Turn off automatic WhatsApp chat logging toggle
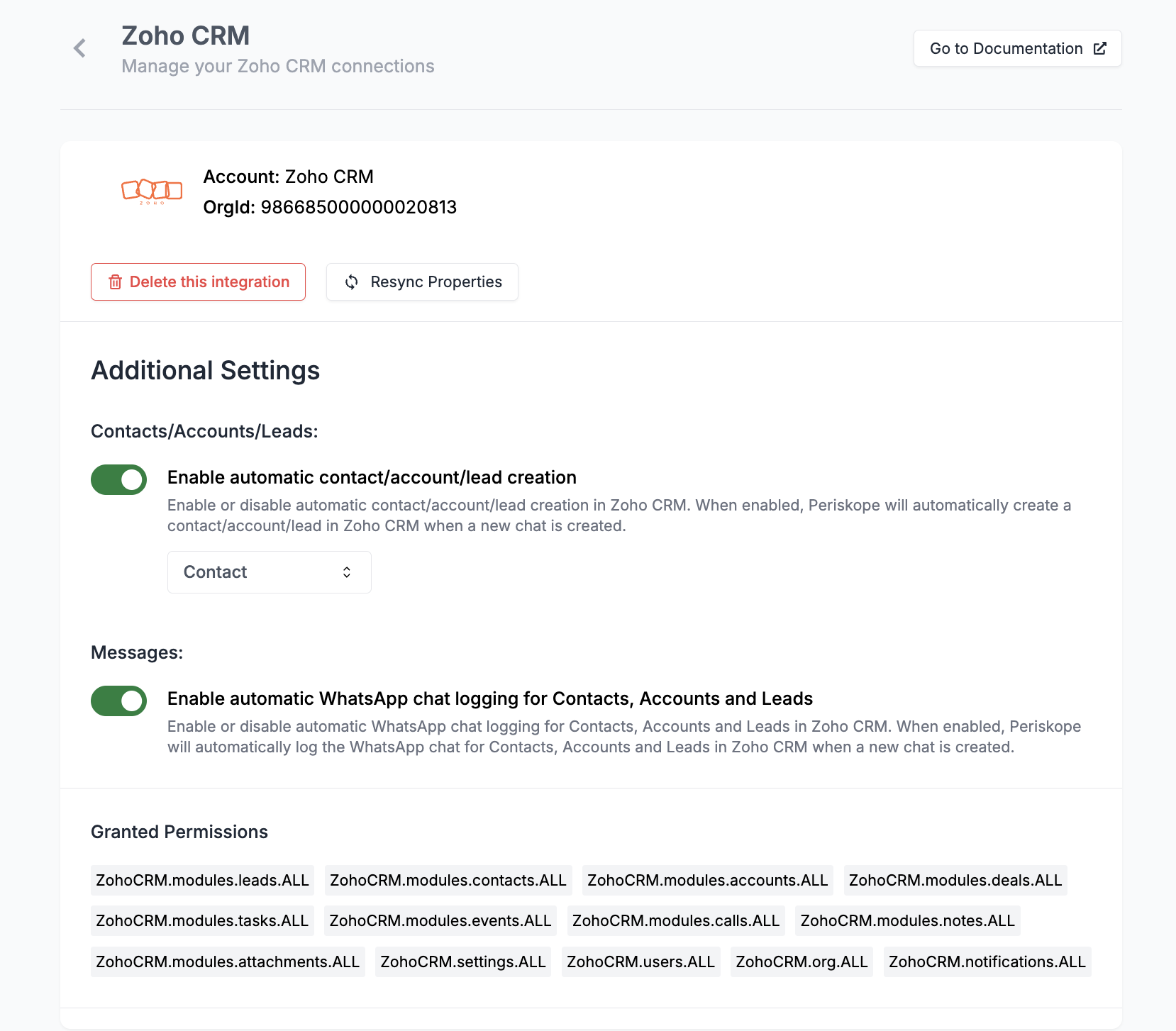This screenshot has height=1031, width=1176. pos(118,701)
